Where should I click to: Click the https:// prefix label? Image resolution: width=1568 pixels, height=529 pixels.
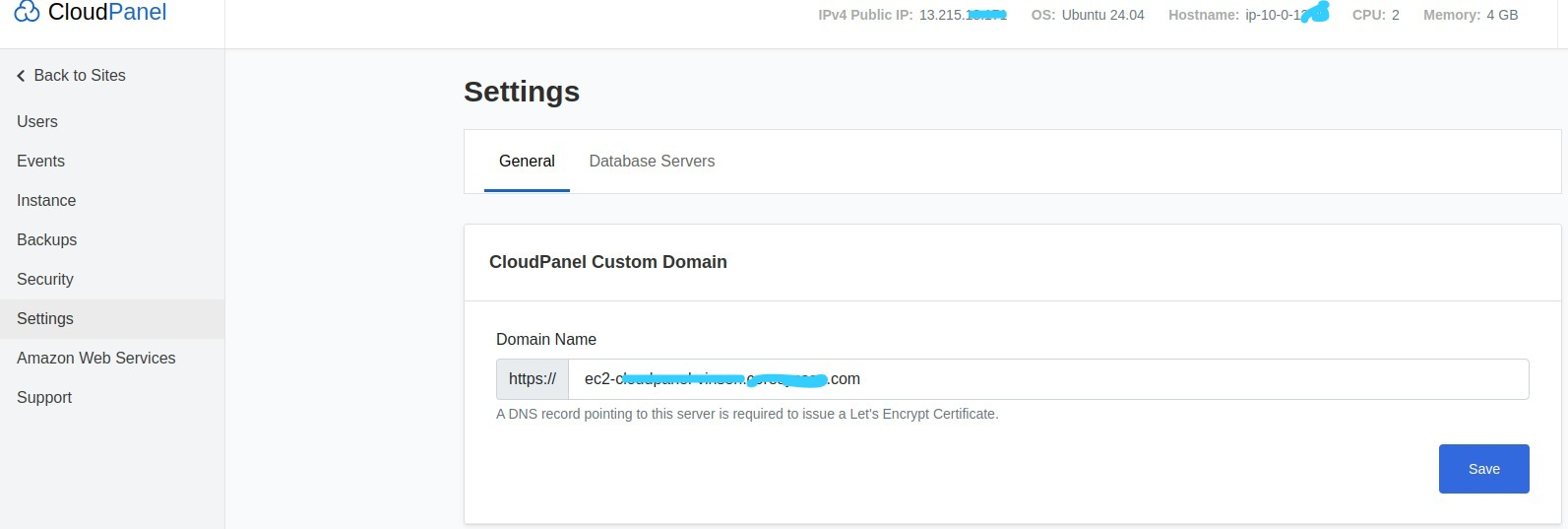tap(533, 379)
